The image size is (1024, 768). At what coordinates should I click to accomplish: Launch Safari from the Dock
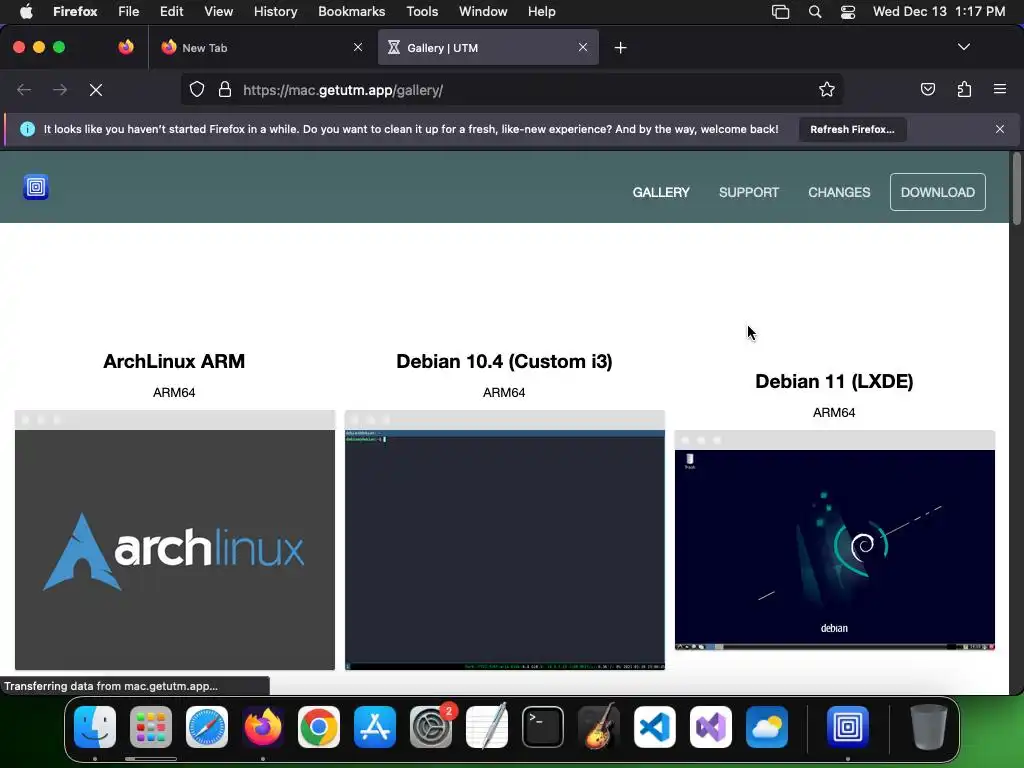[207, 727]
